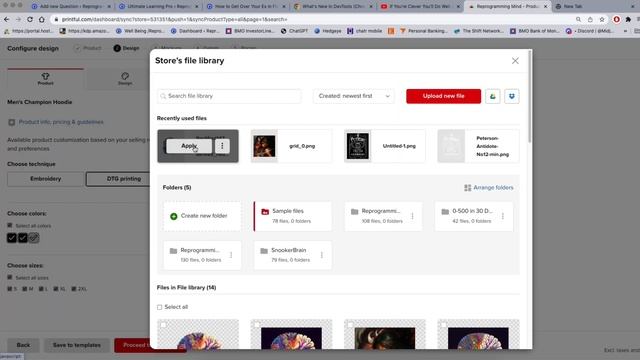Bookmark this page with star icon
This screenshot has width=640, height=360.
coord(602,19)
